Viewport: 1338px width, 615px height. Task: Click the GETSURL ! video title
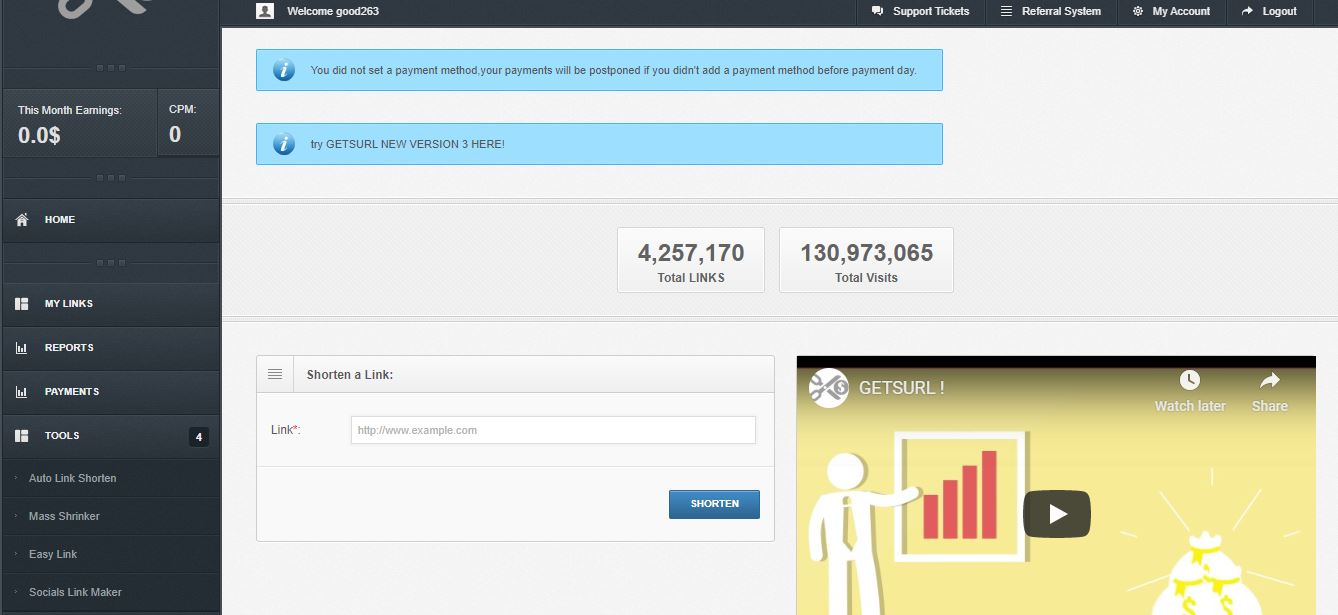tap(901, 388)
